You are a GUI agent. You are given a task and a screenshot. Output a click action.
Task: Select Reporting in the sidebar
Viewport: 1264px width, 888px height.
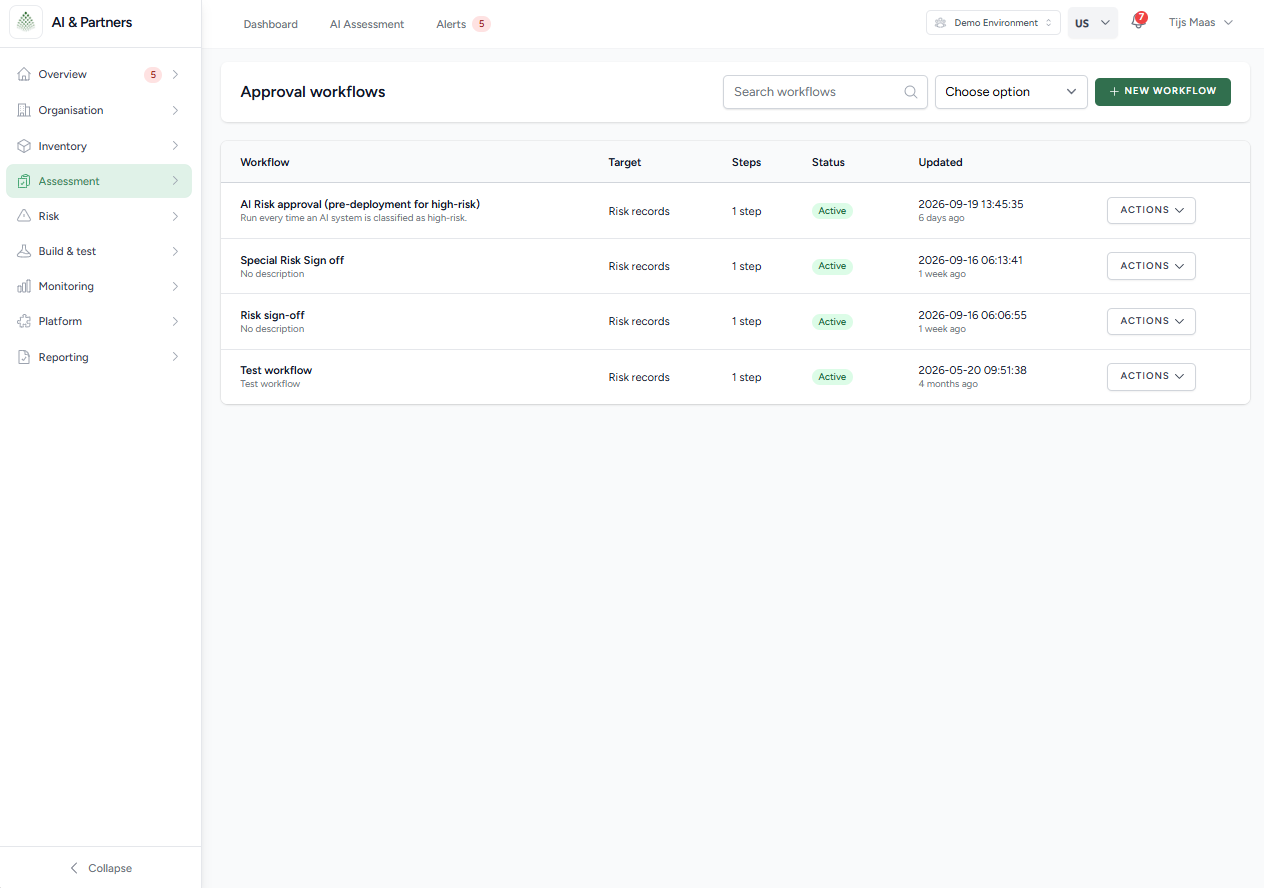99,357
